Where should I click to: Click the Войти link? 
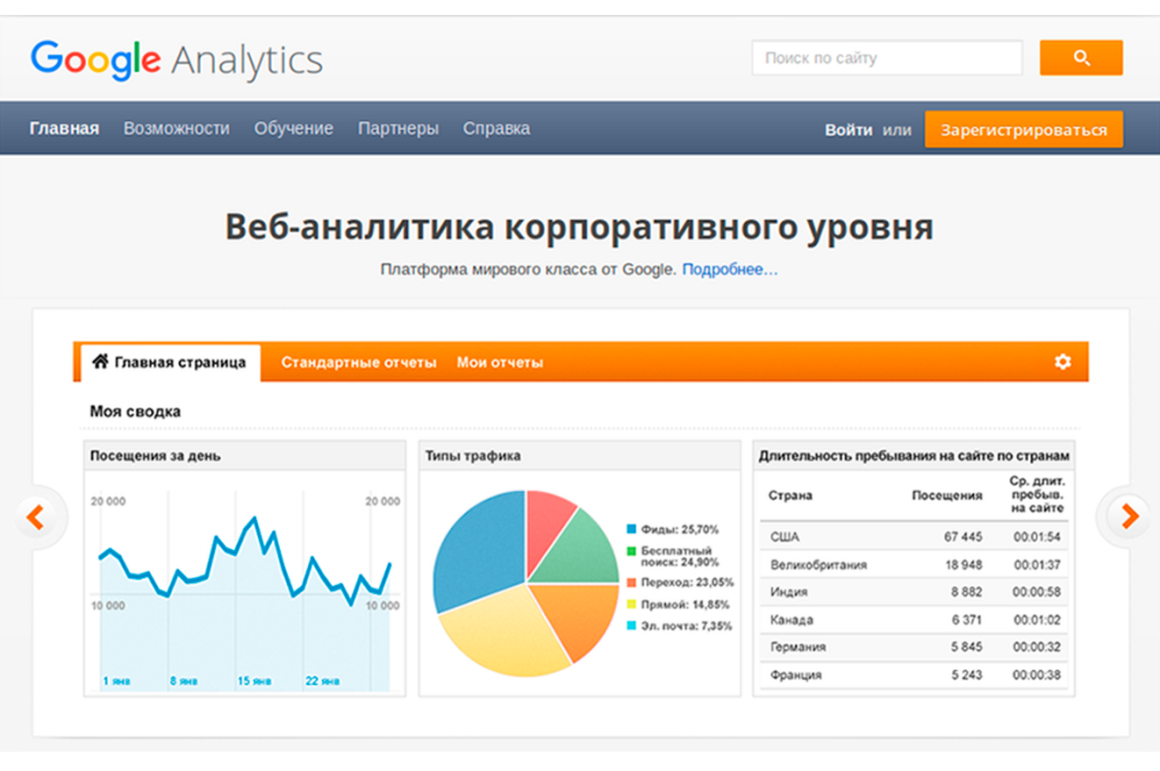point(849,130)
